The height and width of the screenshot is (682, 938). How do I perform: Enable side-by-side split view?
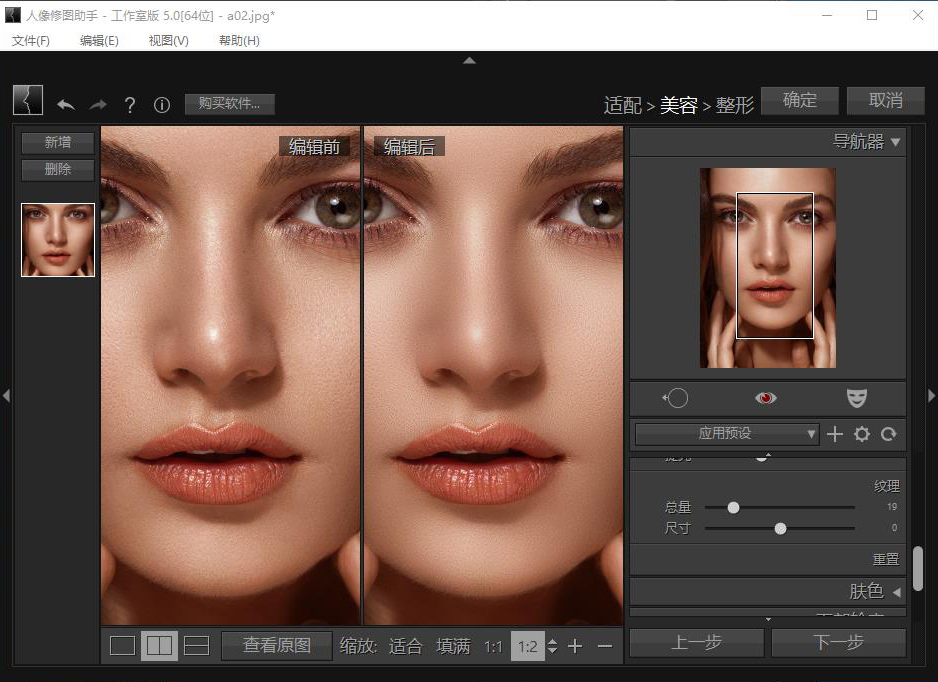click(x=159, y=646)
